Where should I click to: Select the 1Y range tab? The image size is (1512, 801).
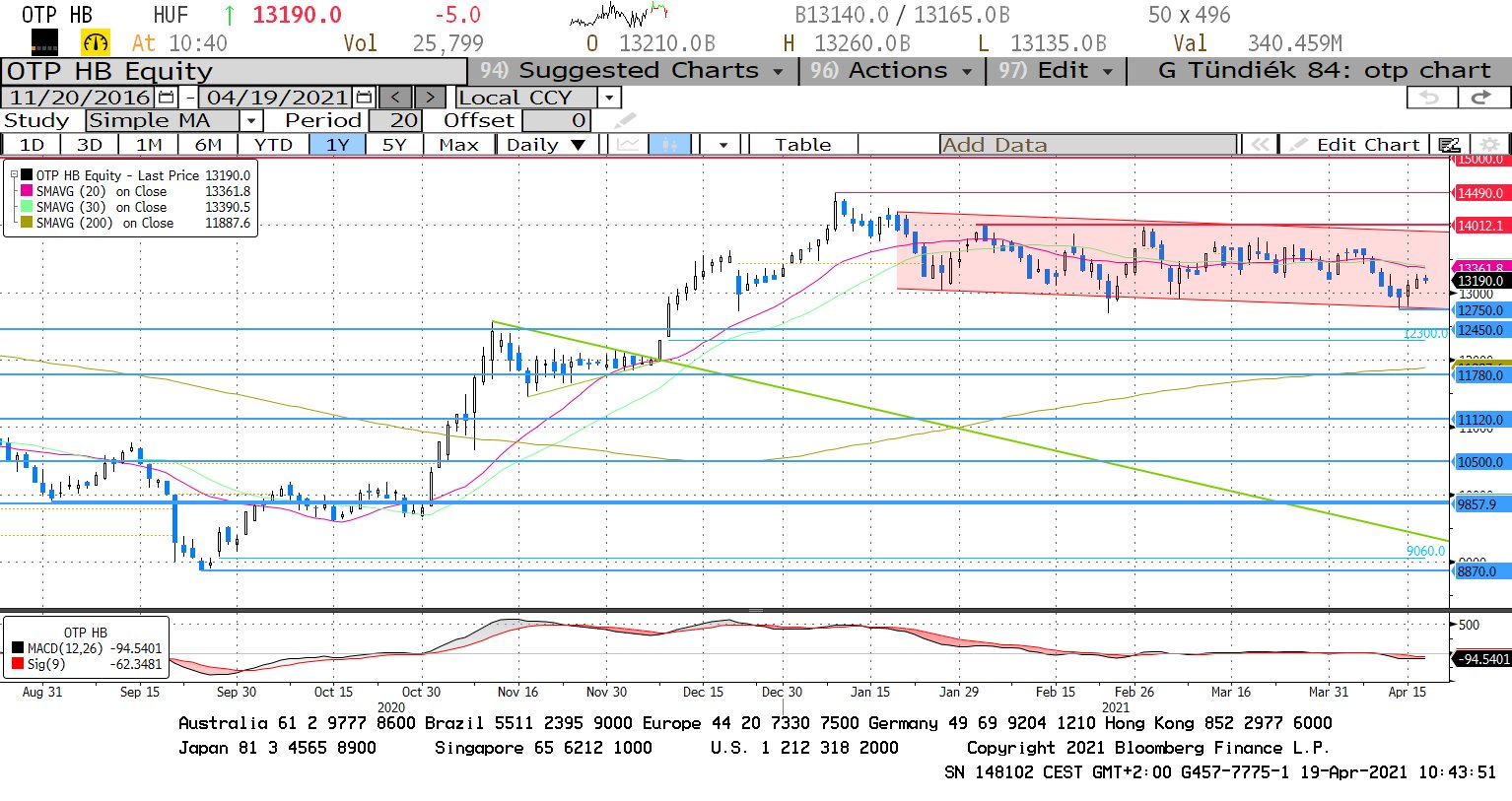(x=338, y=145)
